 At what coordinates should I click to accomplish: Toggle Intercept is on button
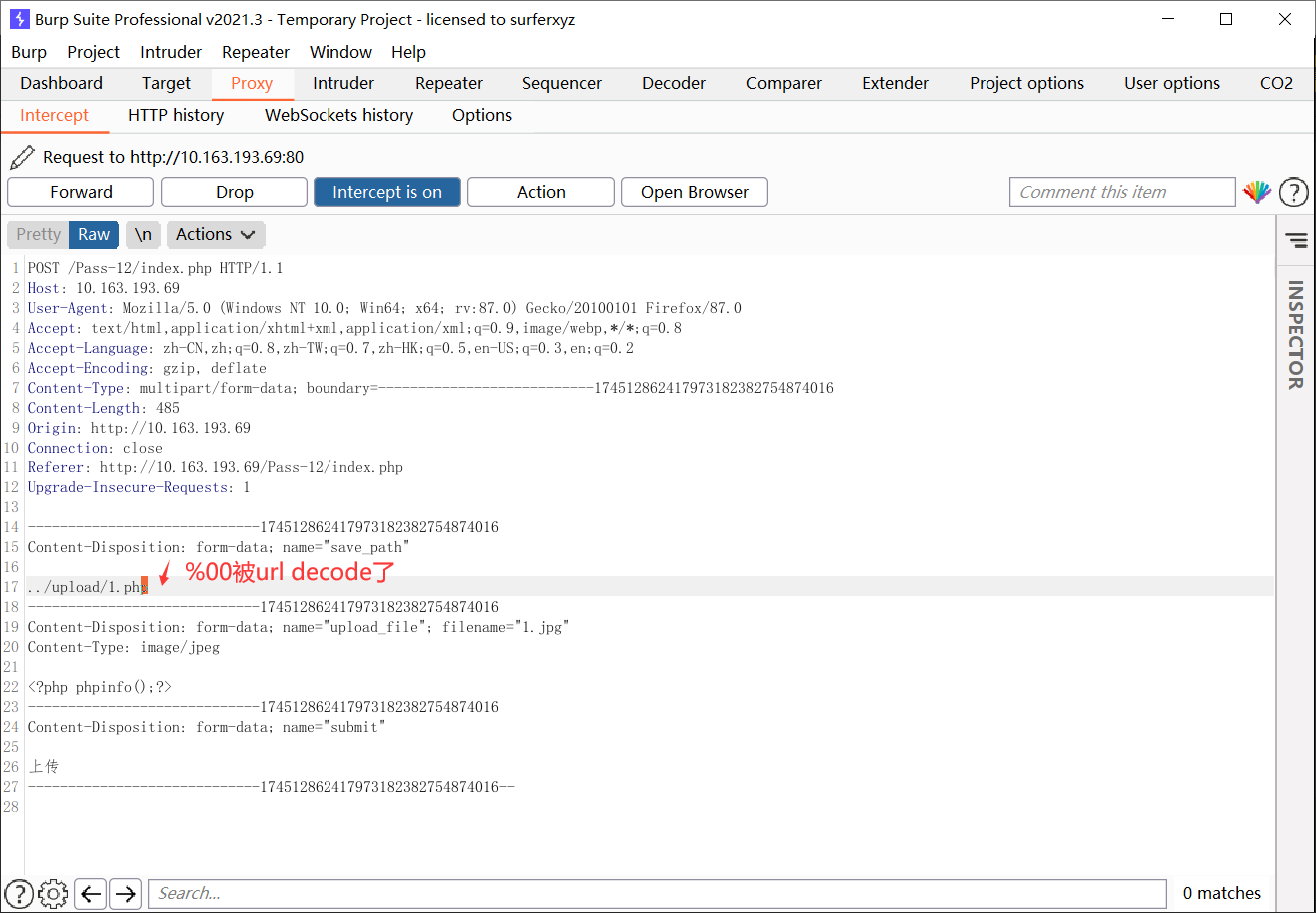click(387, 192)
